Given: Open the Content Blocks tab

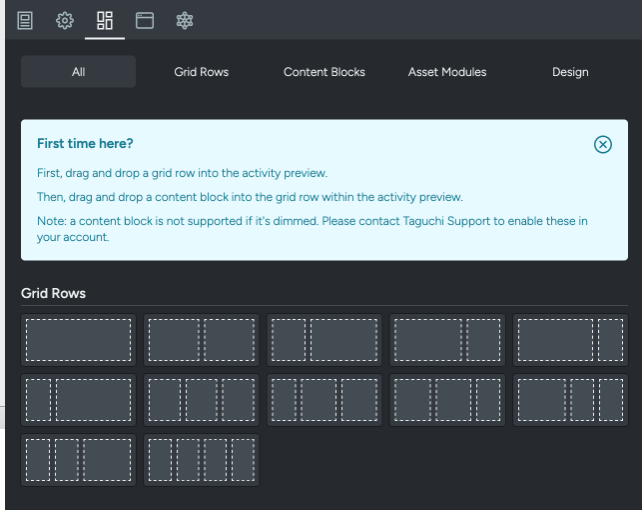Looking at the screenshot, I should pos(324,72).
